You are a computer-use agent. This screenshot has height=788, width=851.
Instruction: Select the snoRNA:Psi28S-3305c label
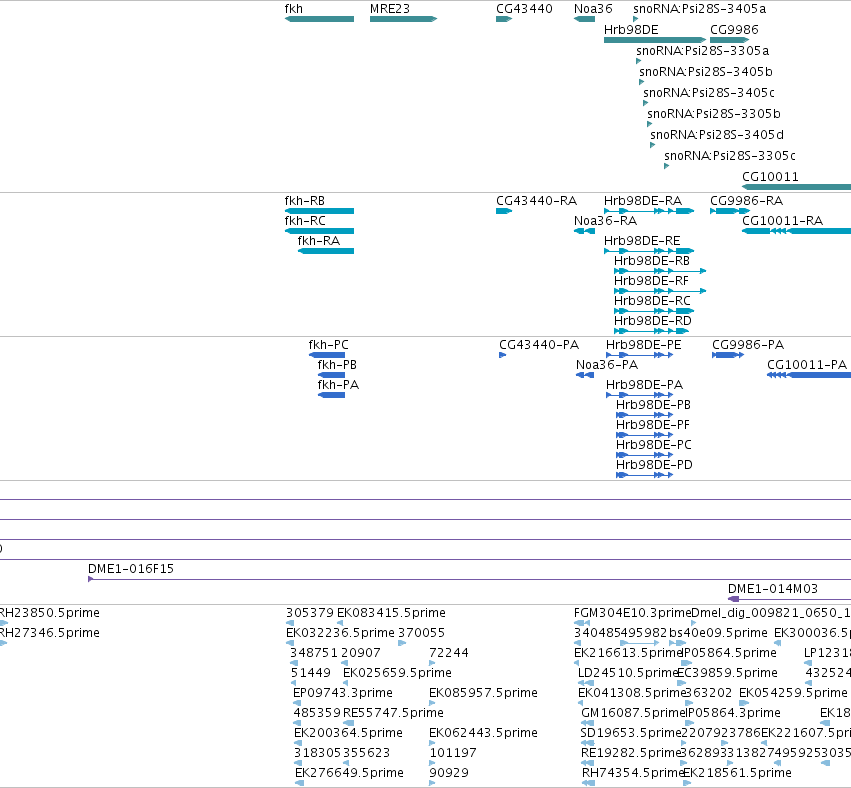[x=730, y=156]
